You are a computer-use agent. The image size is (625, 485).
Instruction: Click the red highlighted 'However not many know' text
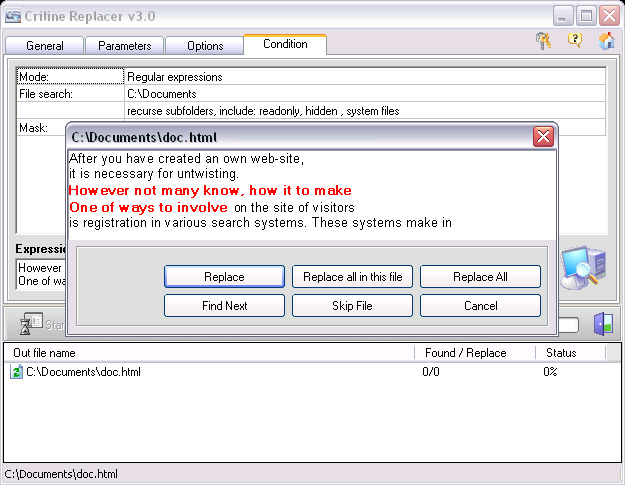coord(210,190)
